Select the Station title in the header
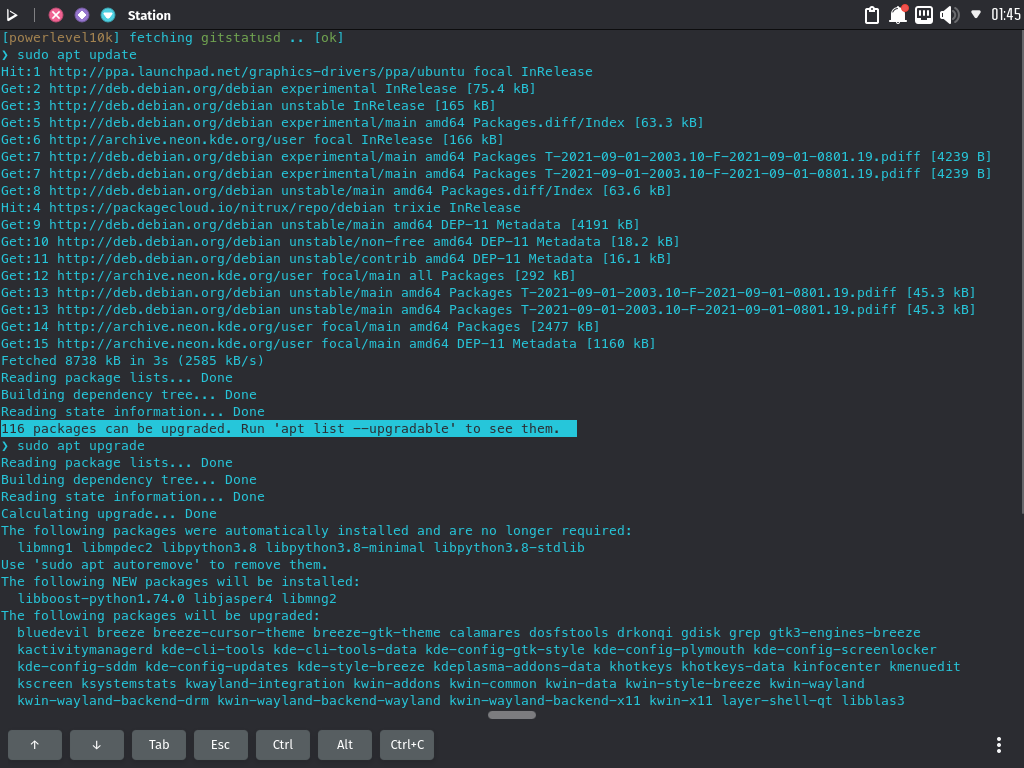1024x768 pixels. (x=149, y=15)
